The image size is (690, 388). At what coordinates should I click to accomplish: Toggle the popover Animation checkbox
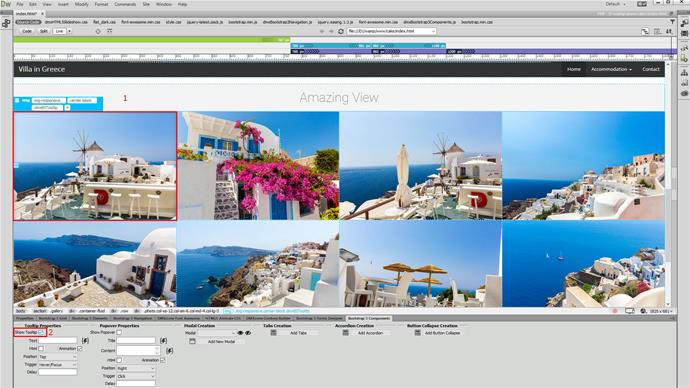[x=163, y=360]
